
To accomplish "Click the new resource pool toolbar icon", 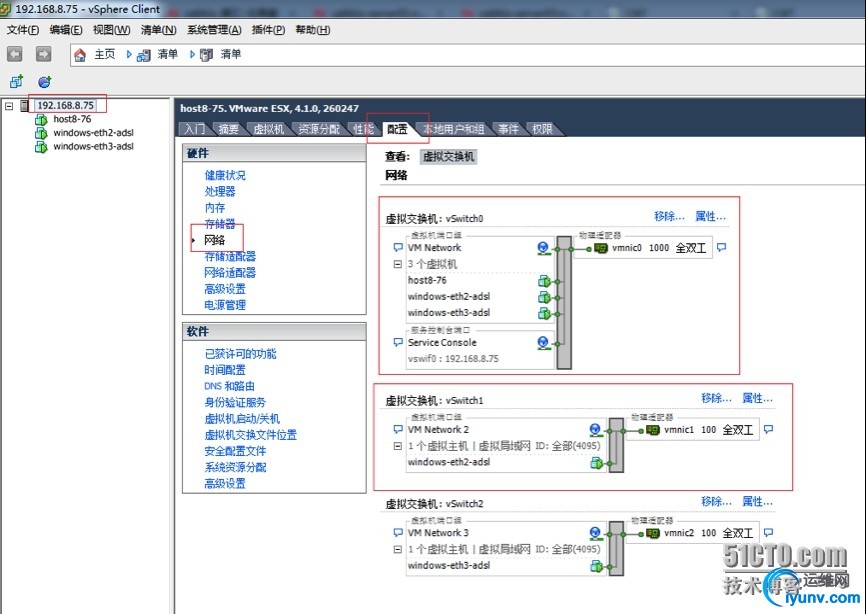I will tap(45, 82).
